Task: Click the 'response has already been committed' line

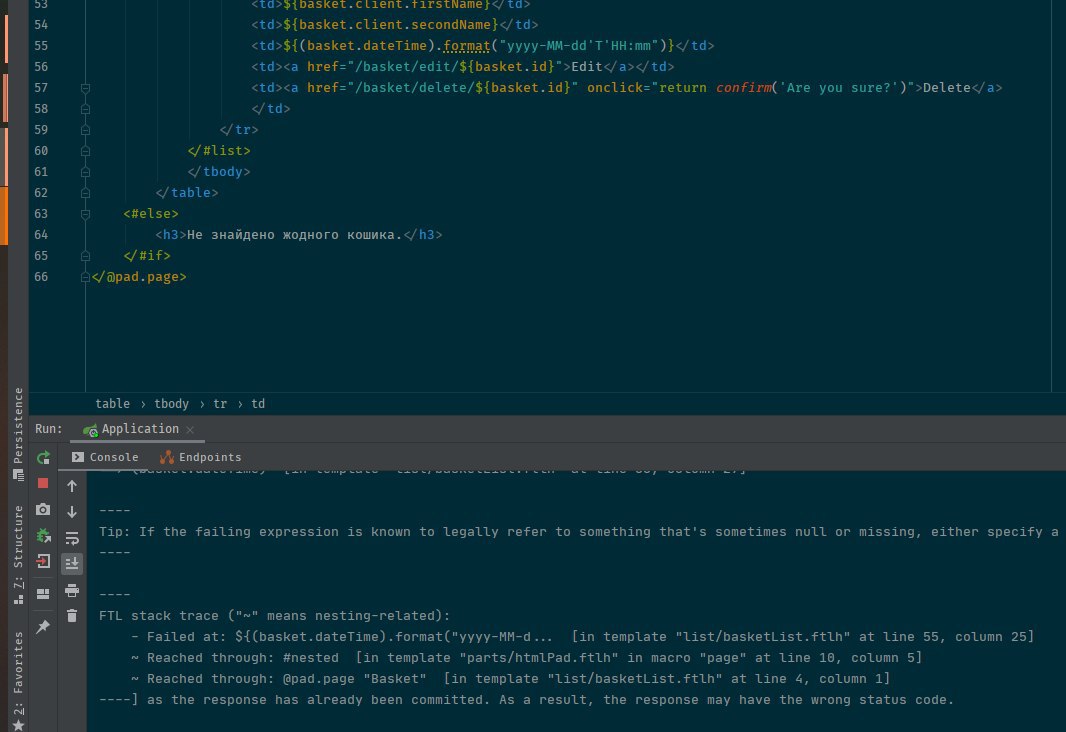Action: pos(526,700)
